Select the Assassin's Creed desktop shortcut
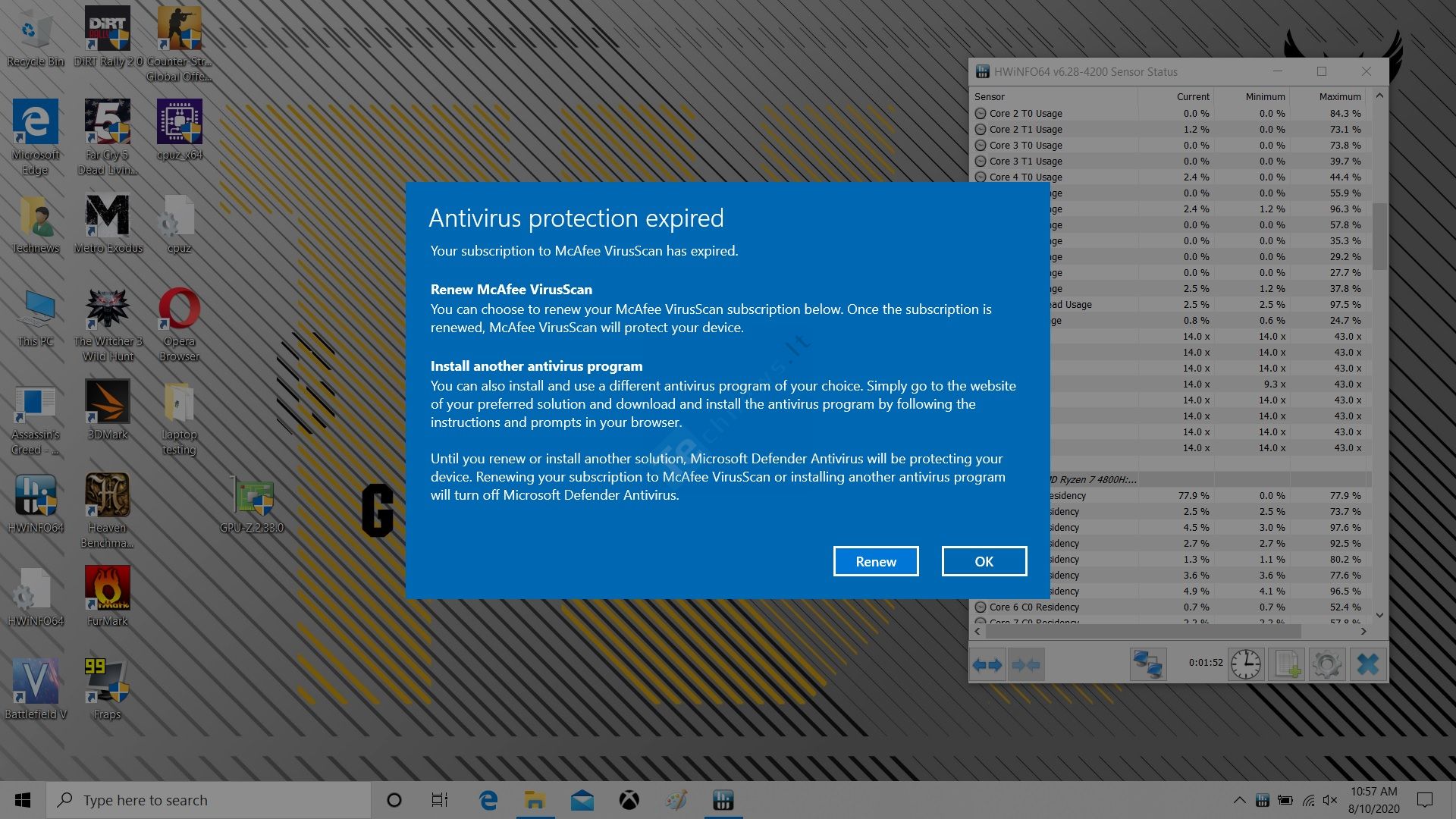 [35, 419]
